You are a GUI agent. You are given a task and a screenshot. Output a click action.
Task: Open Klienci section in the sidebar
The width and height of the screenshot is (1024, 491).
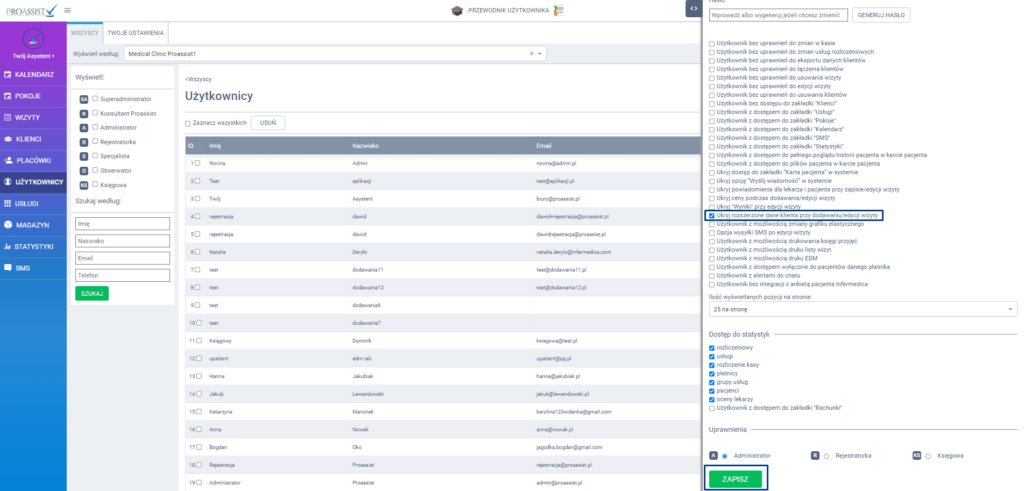point(28,139)
